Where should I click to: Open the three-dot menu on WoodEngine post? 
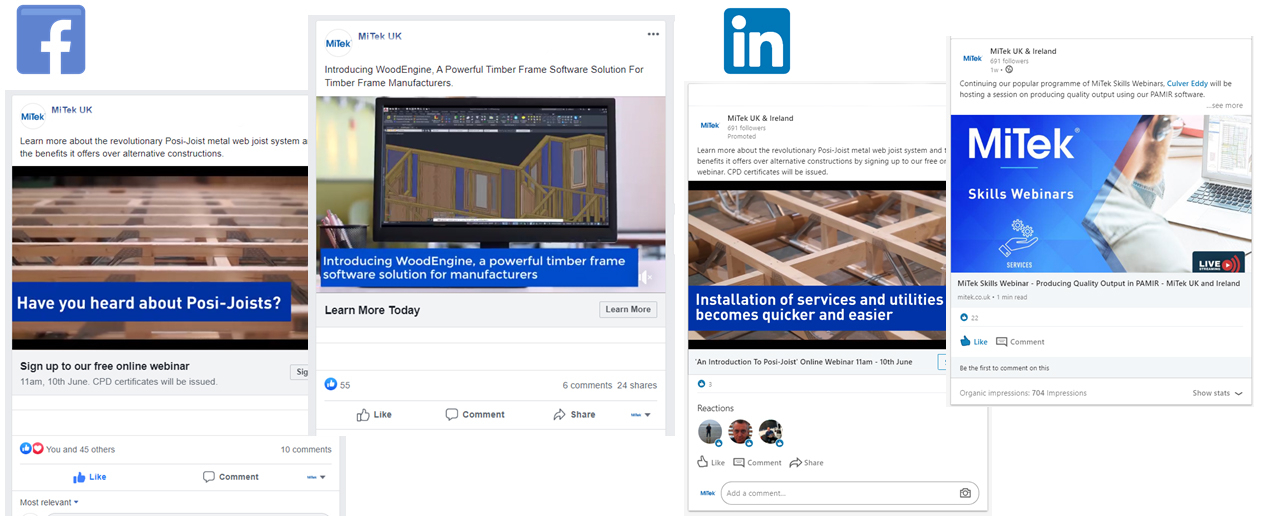click(653, 34)
